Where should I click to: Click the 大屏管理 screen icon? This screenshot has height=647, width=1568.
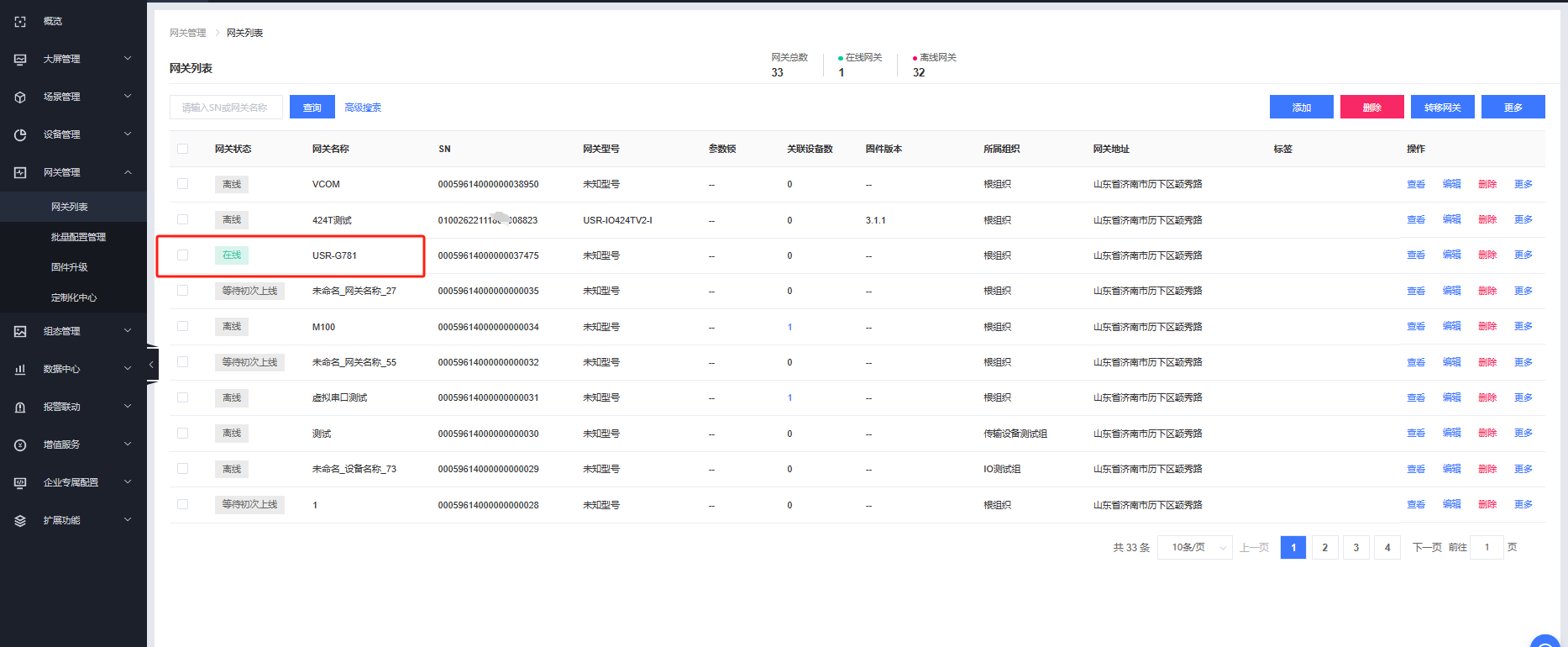click(20, 59)
